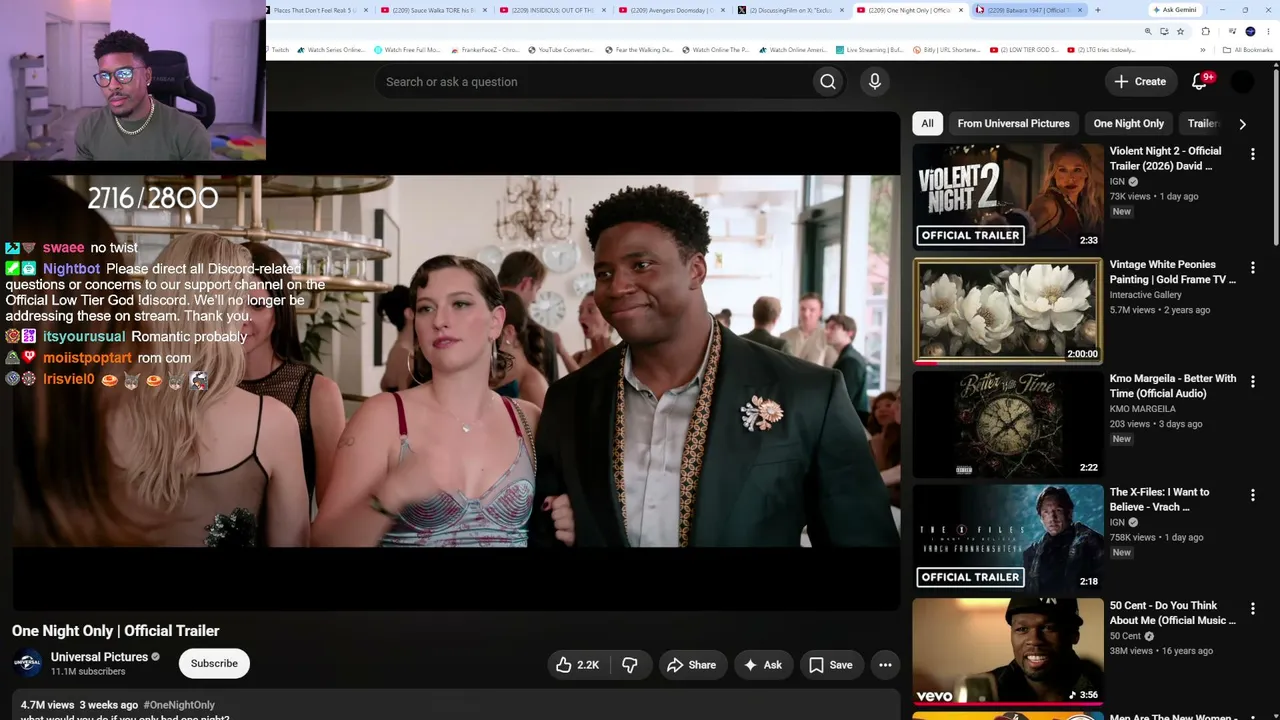Close the One Night Only browser tab

pos(961,10)
